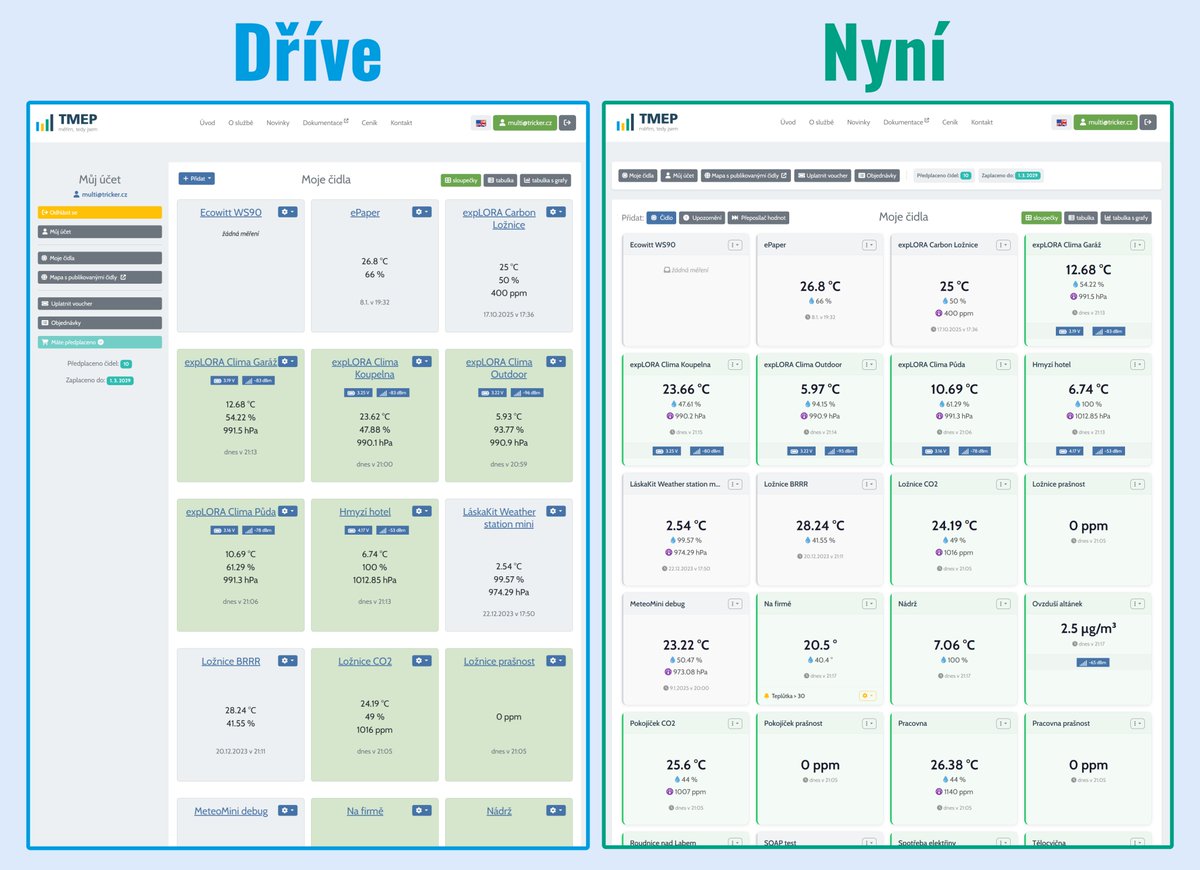Open 'Kontakt' nav item in Nyní screenshot
This screenshot has width=1200, height=870.
point(982,122)
